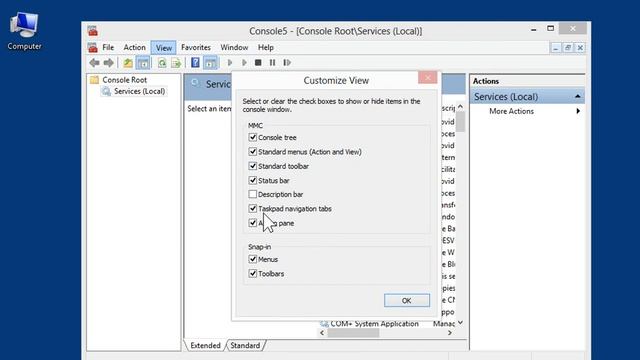Expand the More Actions submenu arrow
The height and width of the screenshot is (360, 640).
pyautogui.click(x=578, y=111)
